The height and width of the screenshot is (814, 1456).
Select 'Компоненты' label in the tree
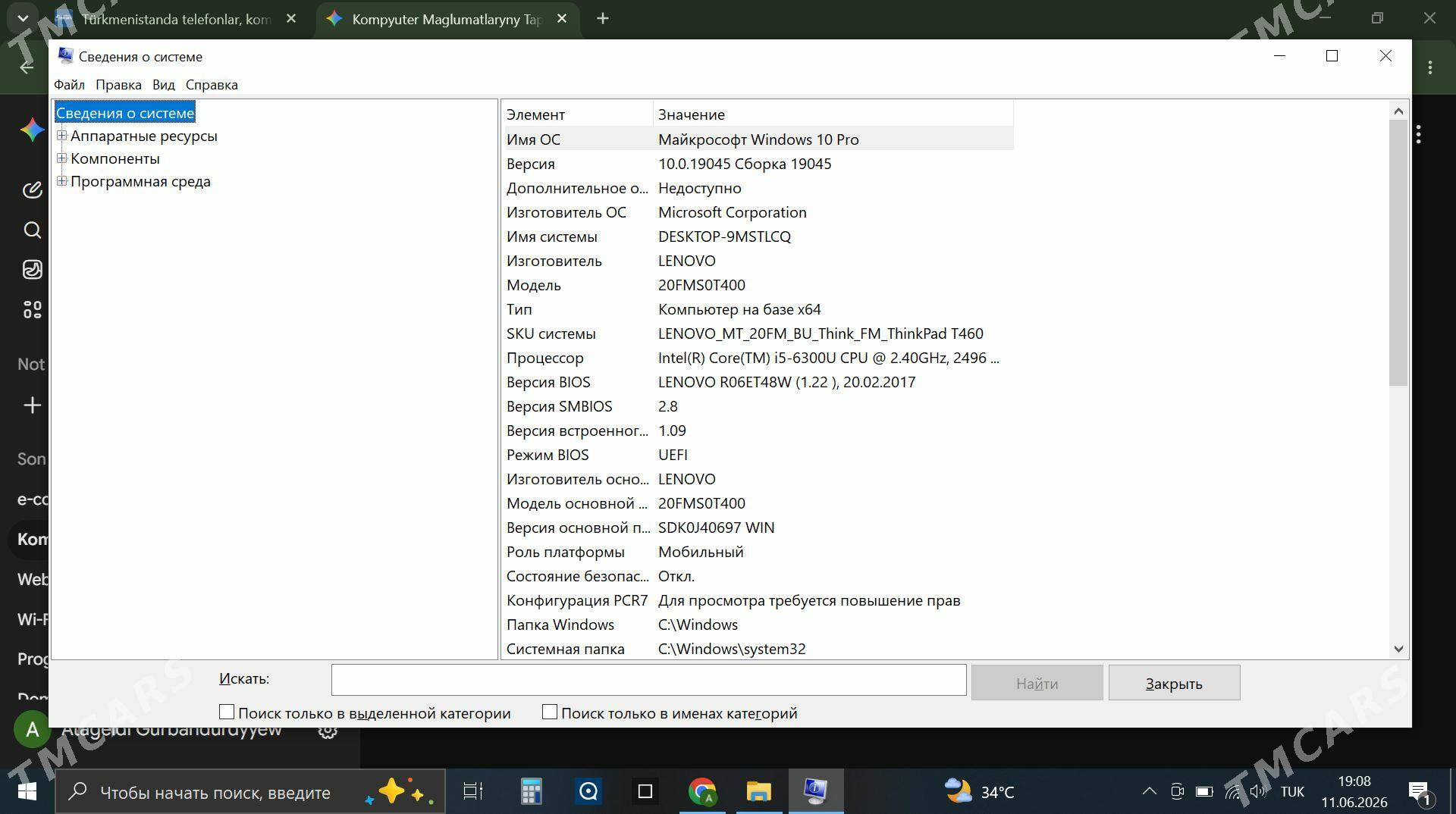coord(115,158)
